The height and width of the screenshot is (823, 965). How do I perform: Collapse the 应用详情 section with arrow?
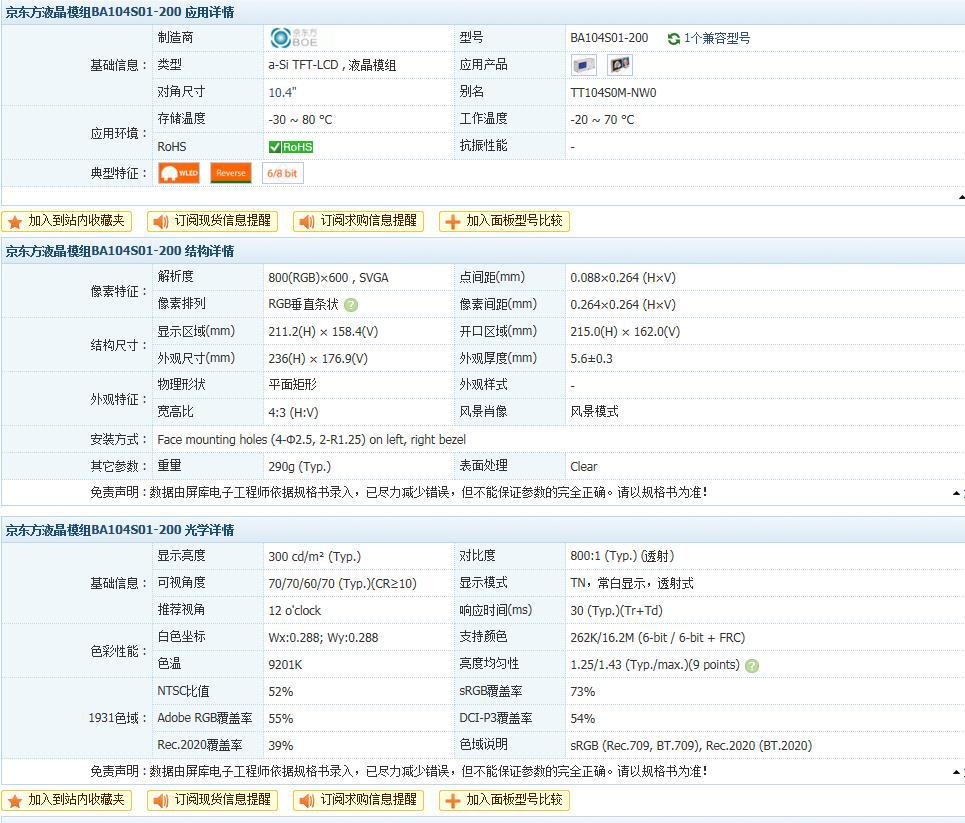tap(960, 198)
